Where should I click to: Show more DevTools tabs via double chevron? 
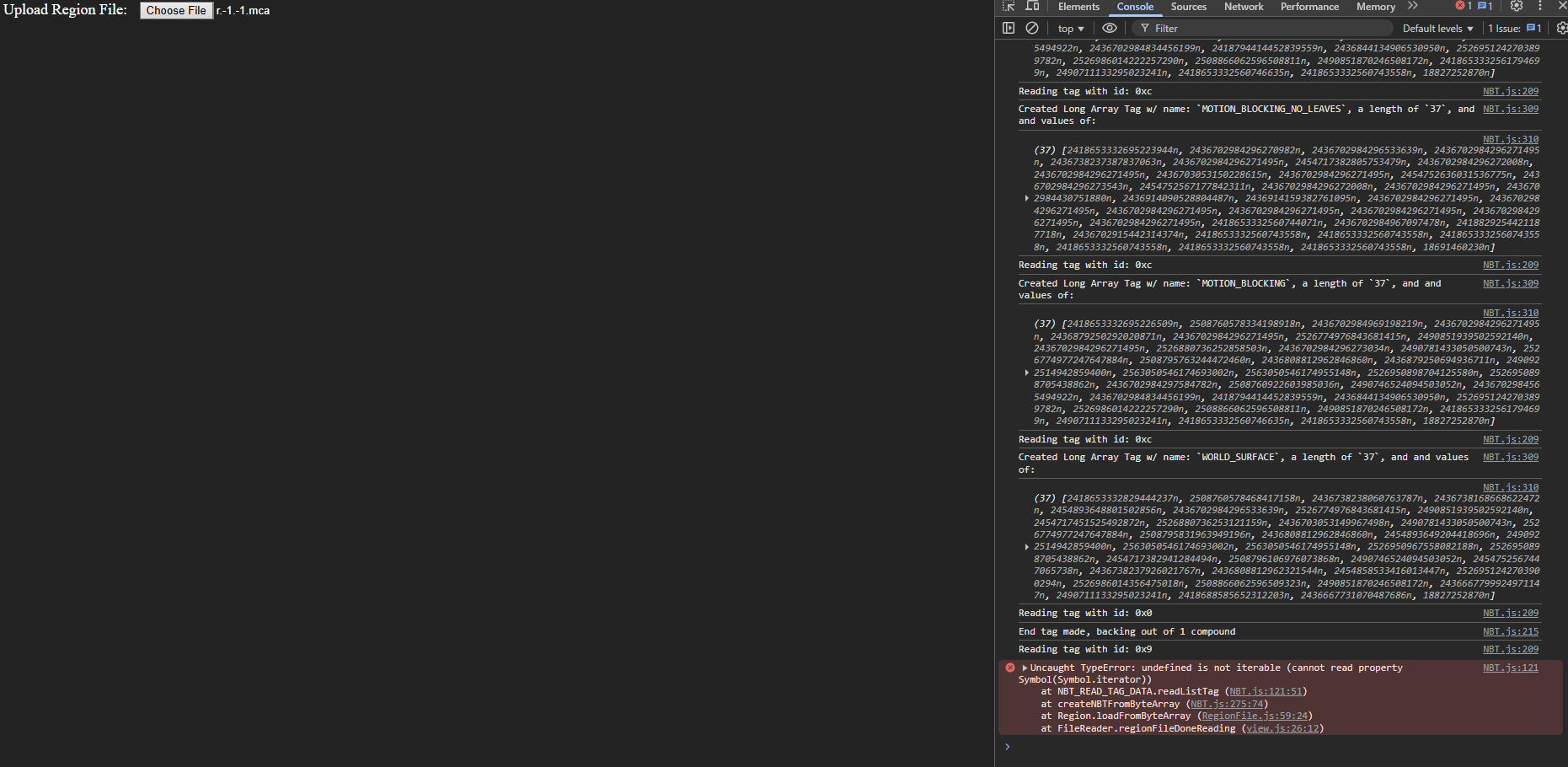point(1413,7)
